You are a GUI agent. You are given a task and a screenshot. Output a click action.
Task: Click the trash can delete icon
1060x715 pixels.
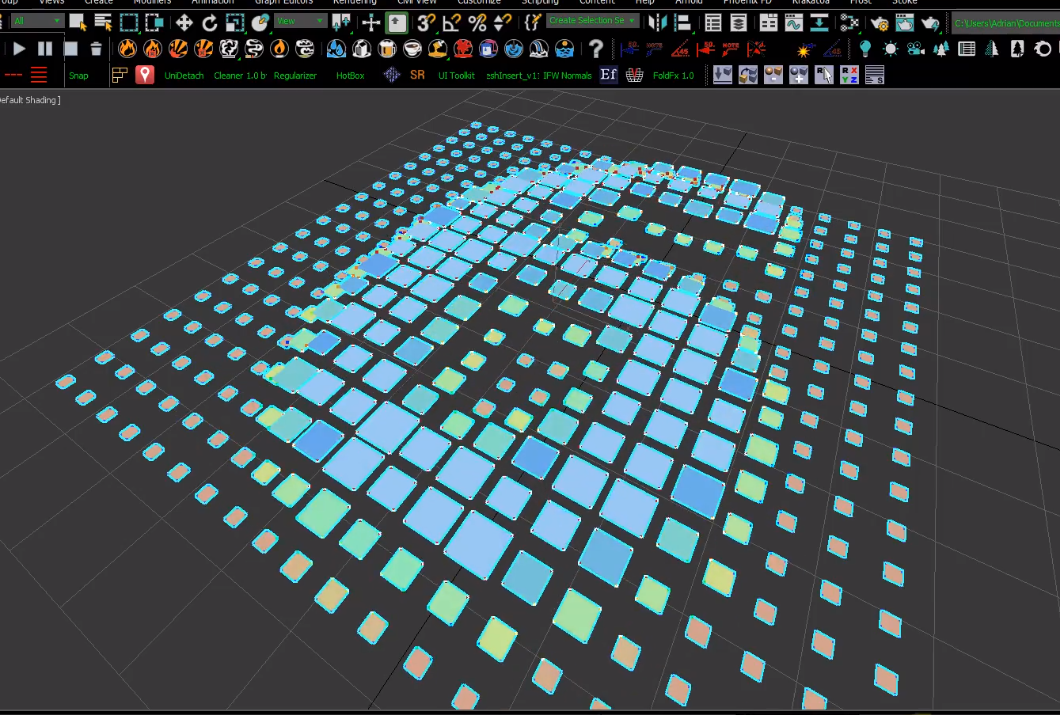pyautogui.click(x=96, y=49)
